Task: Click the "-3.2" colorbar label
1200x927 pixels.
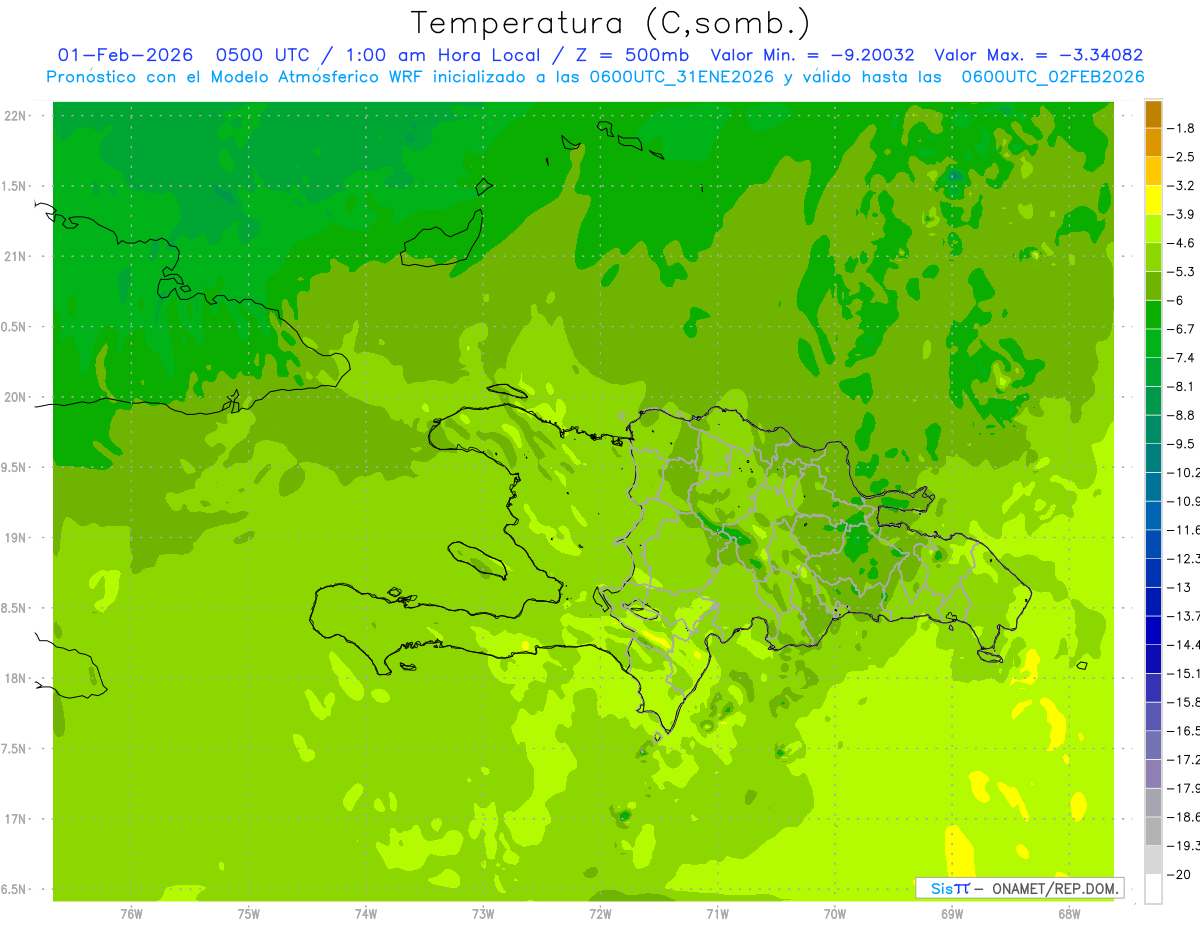Action: (x=1182, y=185)
